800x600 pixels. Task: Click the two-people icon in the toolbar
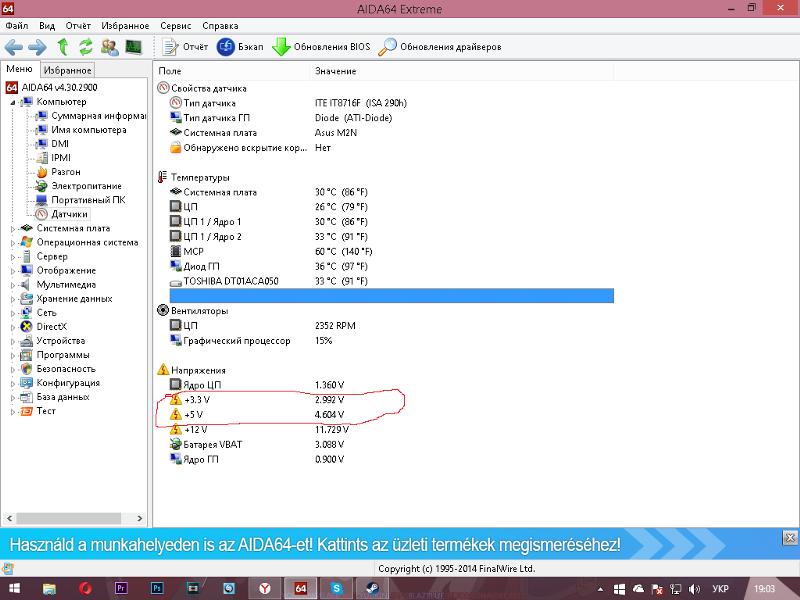tap(110, 47)
